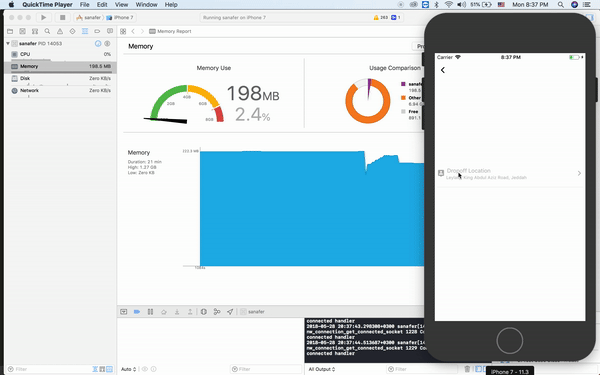Open the Edit menu
Image resolution: width=600 pixels, height=375 pixels.
[x=102, y=5]
